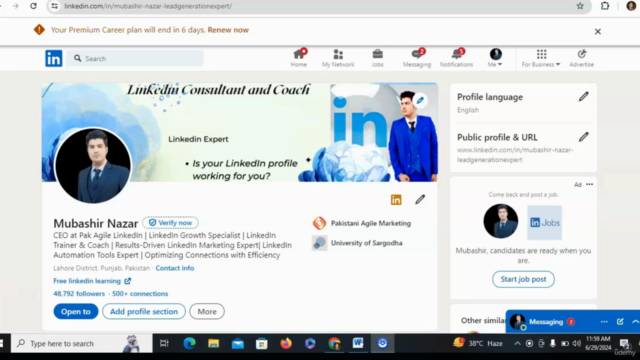This screenshot has width=640, height=360.
Task: Open Messaging nav icon with badge
Action: coord(417,58)
